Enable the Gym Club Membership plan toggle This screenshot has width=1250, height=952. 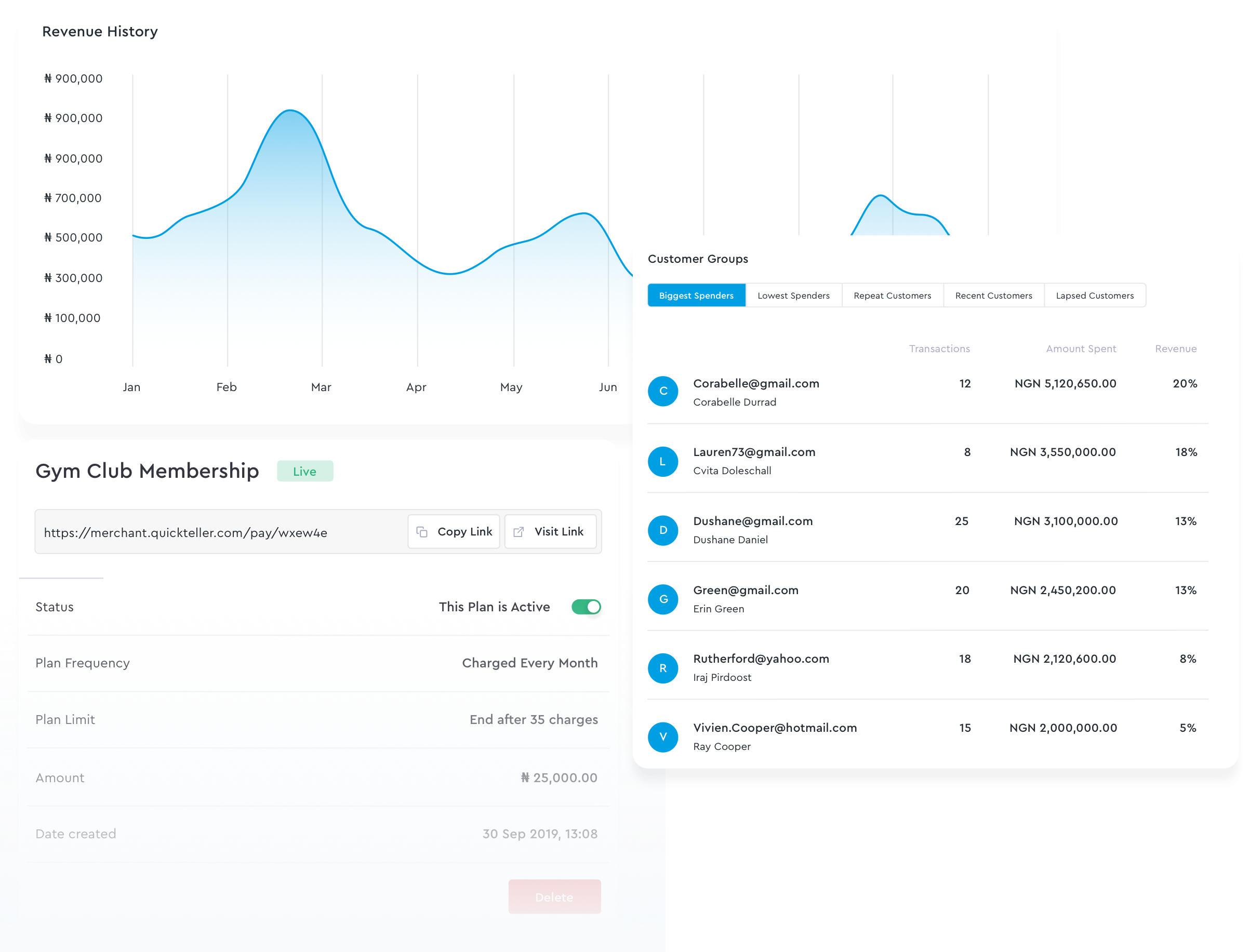(586, 607)
